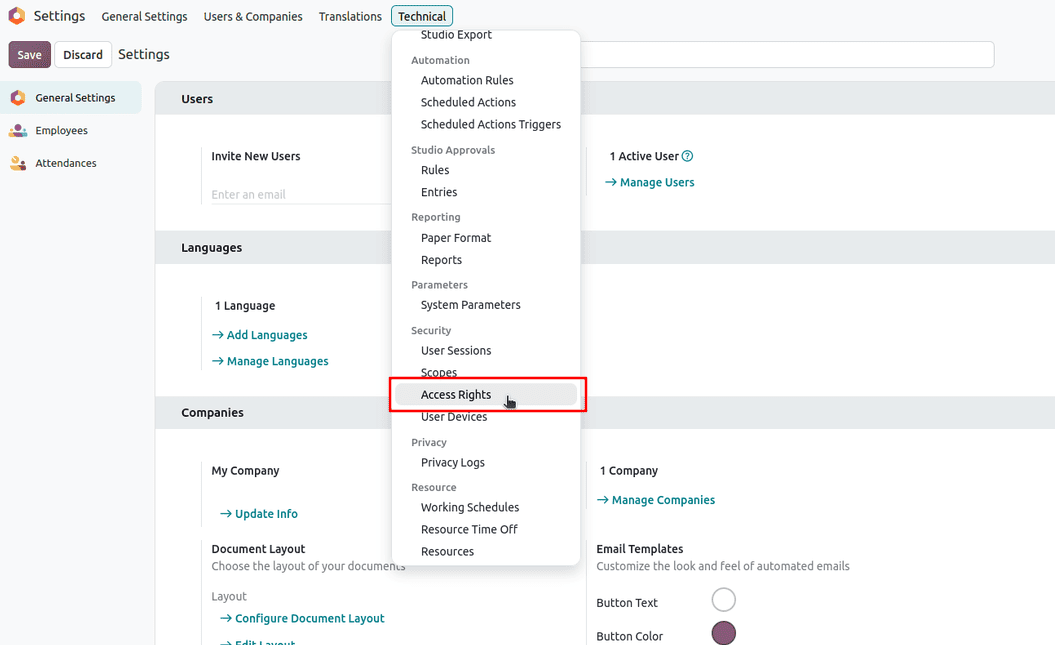Open User Sessions under Security

pos(456,350)
